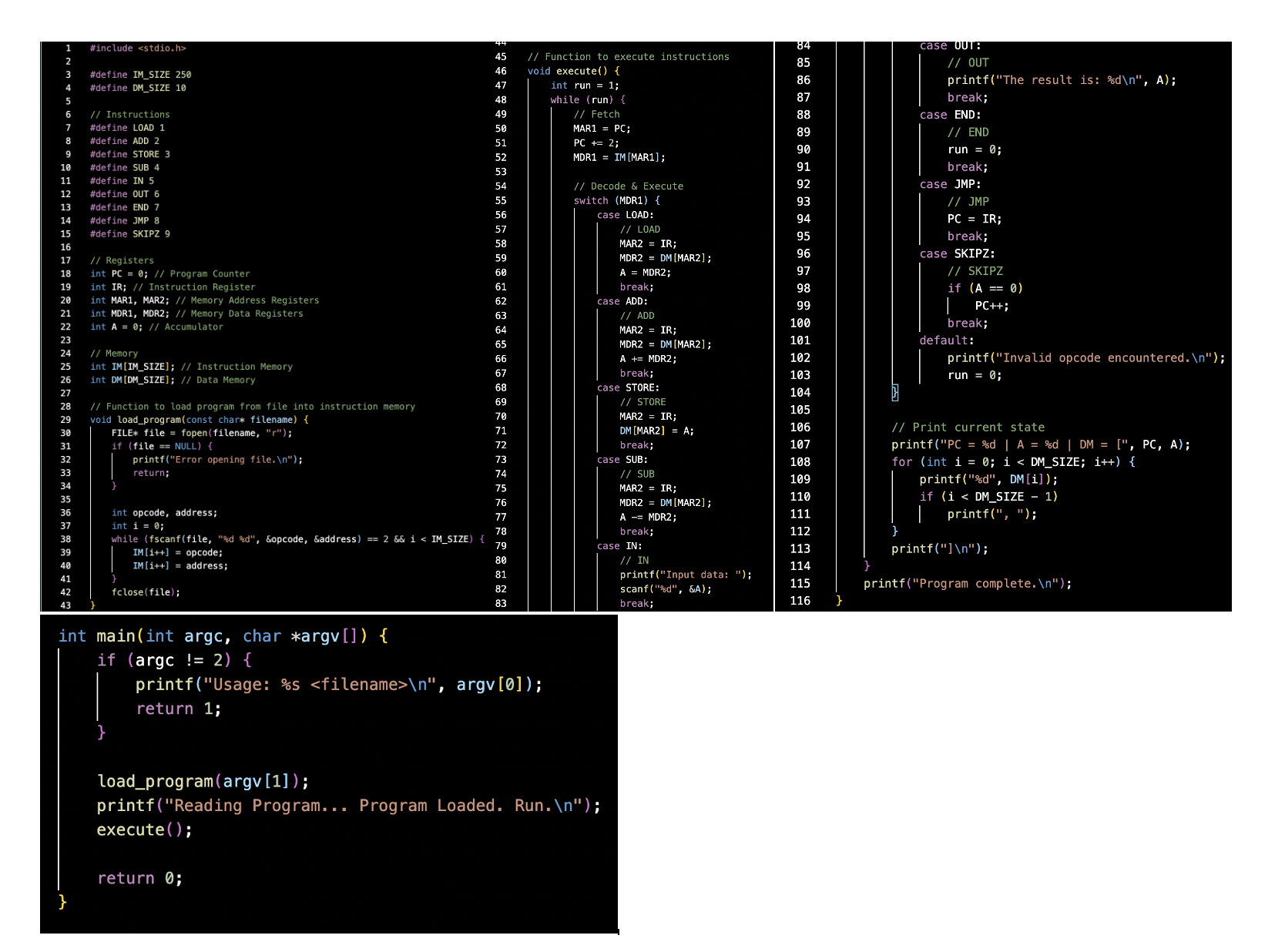Click the '#define JMP 8' definition
1285x952 pixels.
[125, 220]
